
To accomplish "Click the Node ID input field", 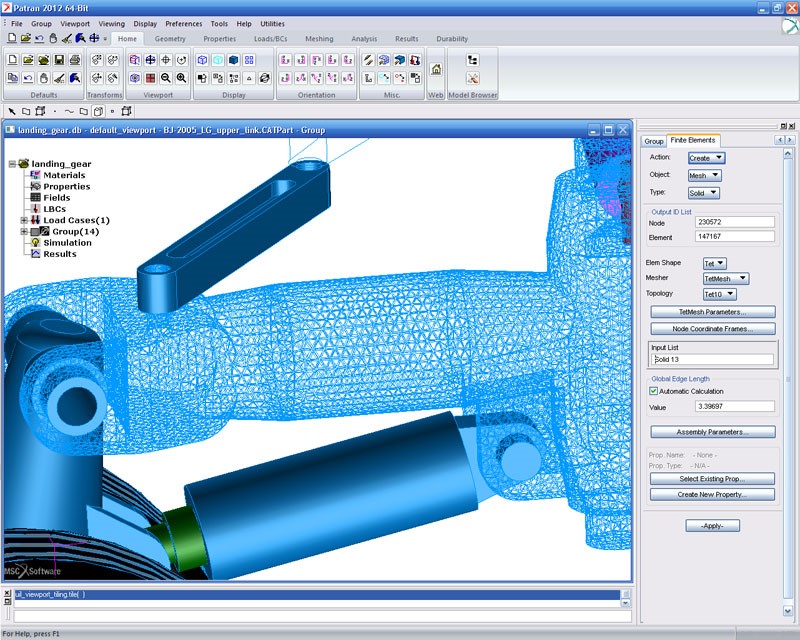I will pos(735,222).
